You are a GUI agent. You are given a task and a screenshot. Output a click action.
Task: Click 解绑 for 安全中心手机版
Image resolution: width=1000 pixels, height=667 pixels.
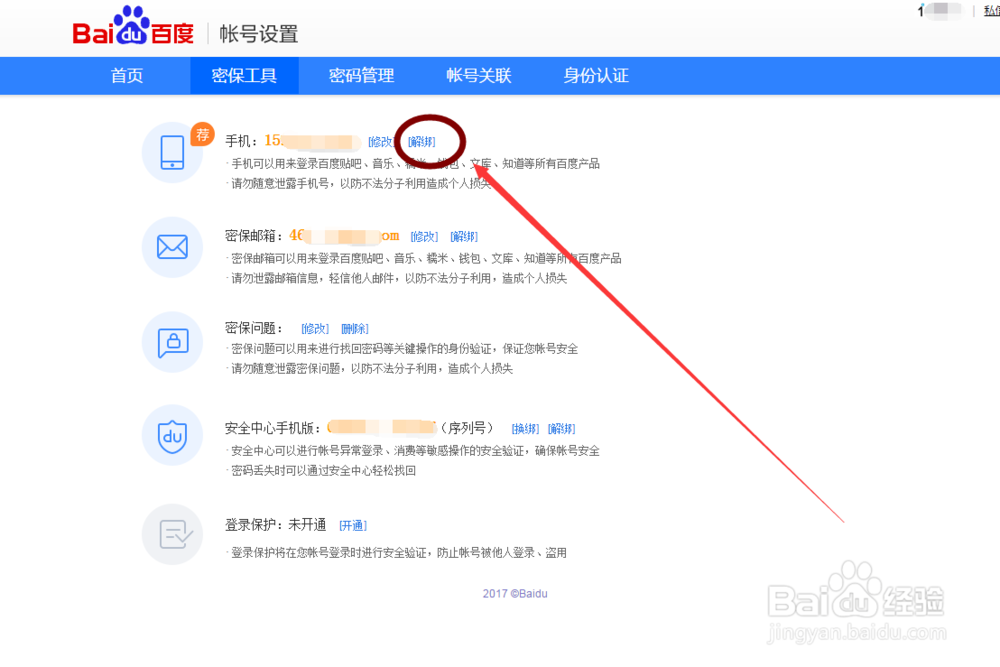[561, 429]
